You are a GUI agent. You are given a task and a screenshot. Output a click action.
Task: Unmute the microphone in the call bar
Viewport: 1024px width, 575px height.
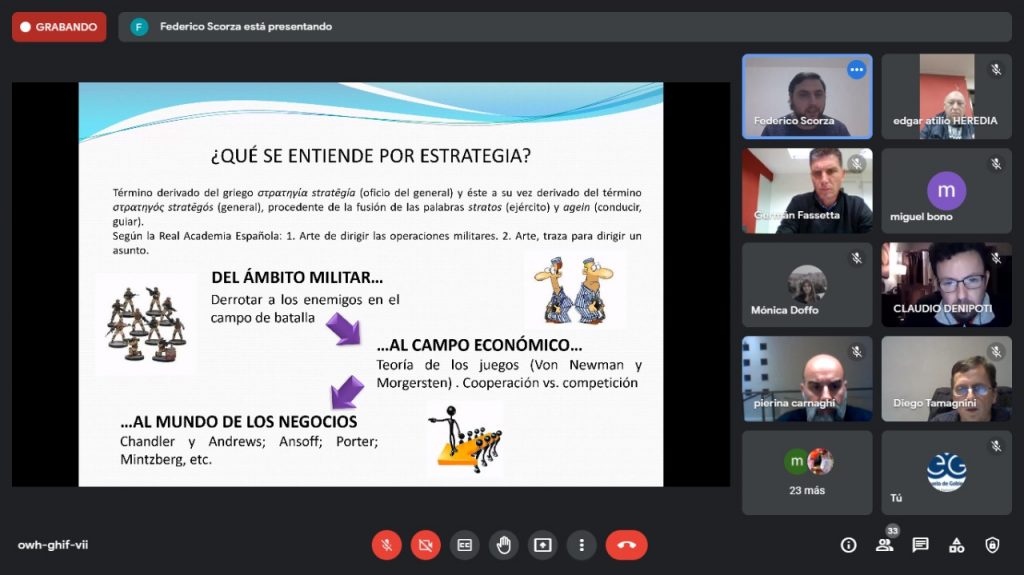pos(386,545)
